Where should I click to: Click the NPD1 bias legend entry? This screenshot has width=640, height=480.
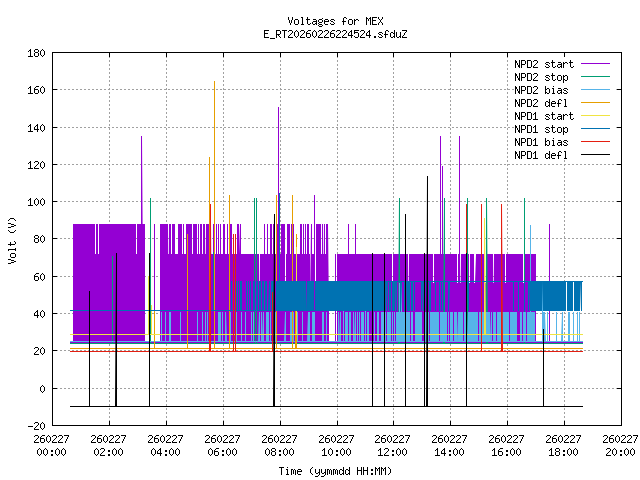coord(542,142)
